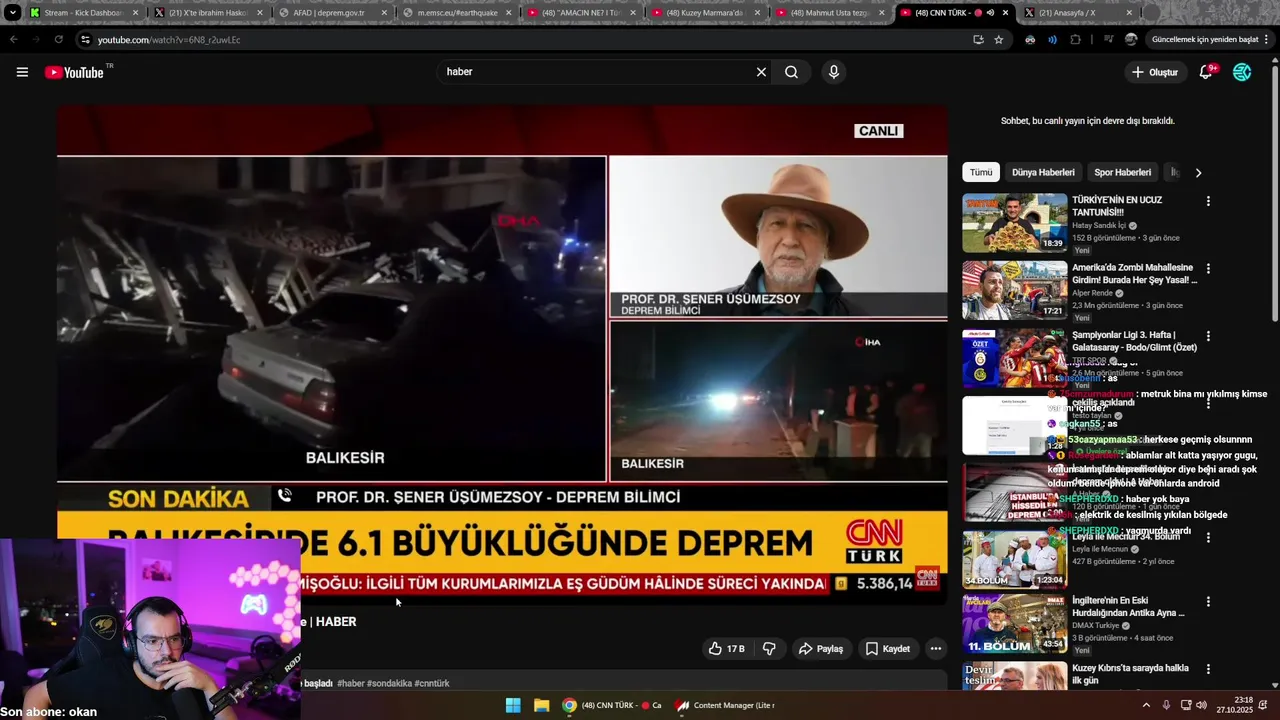
Task: Open options for 'Kuzey Kıbrıs'ta sarayda' video
Action: click(1208, 669)
